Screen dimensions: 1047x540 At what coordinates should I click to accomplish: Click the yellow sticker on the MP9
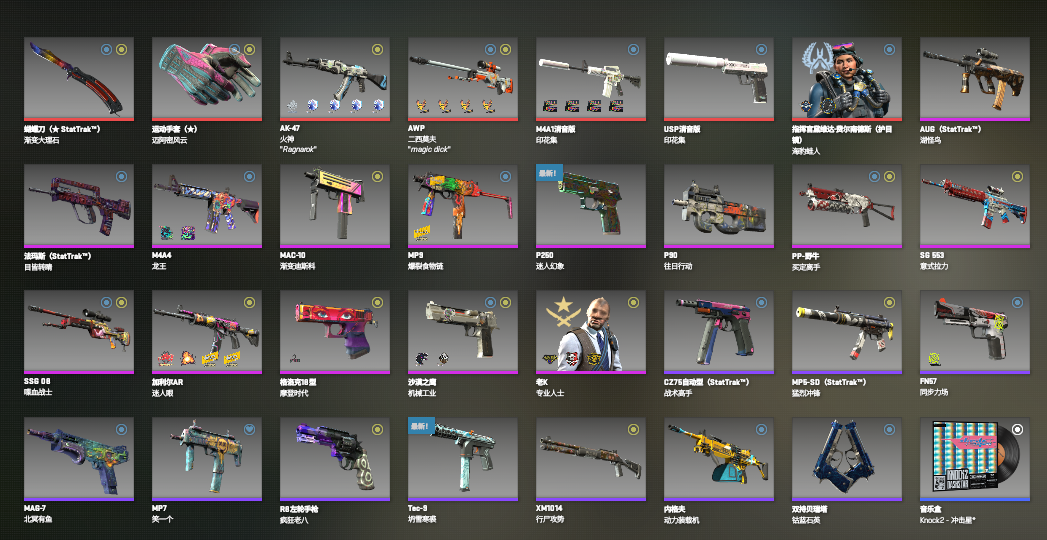(422, 234)
